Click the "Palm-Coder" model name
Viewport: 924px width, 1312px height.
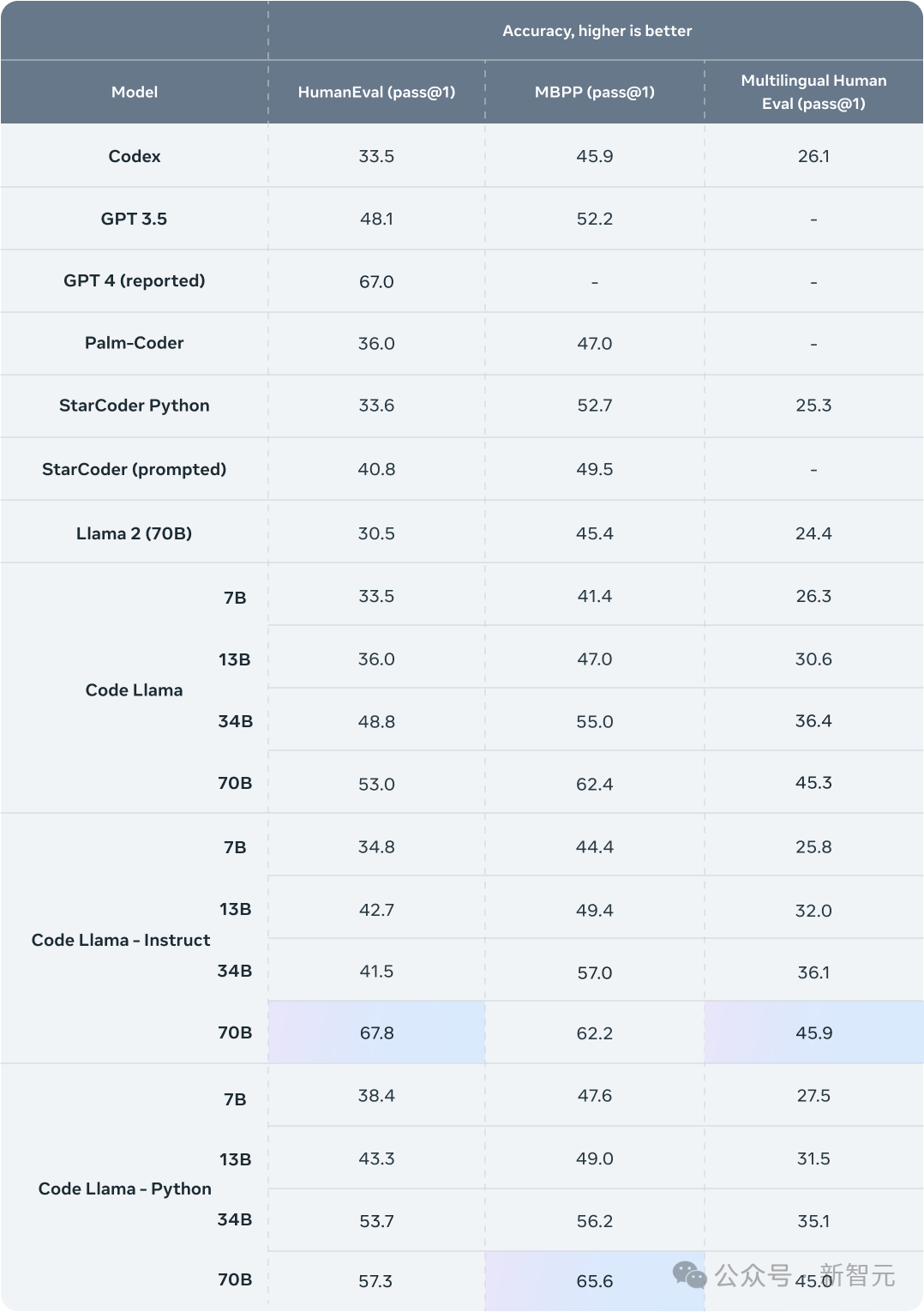pyautogui.click(x=135, y=343)
